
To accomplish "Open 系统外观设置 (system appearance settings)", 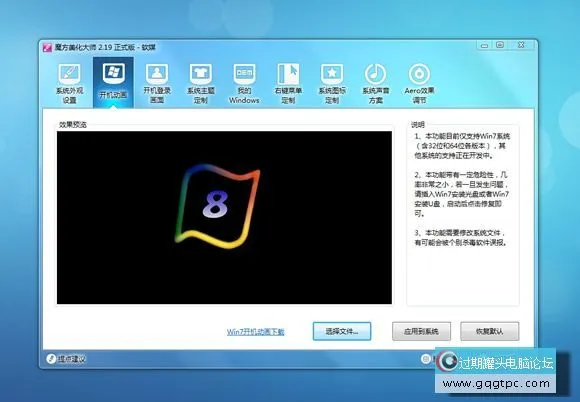I will 70,83.
